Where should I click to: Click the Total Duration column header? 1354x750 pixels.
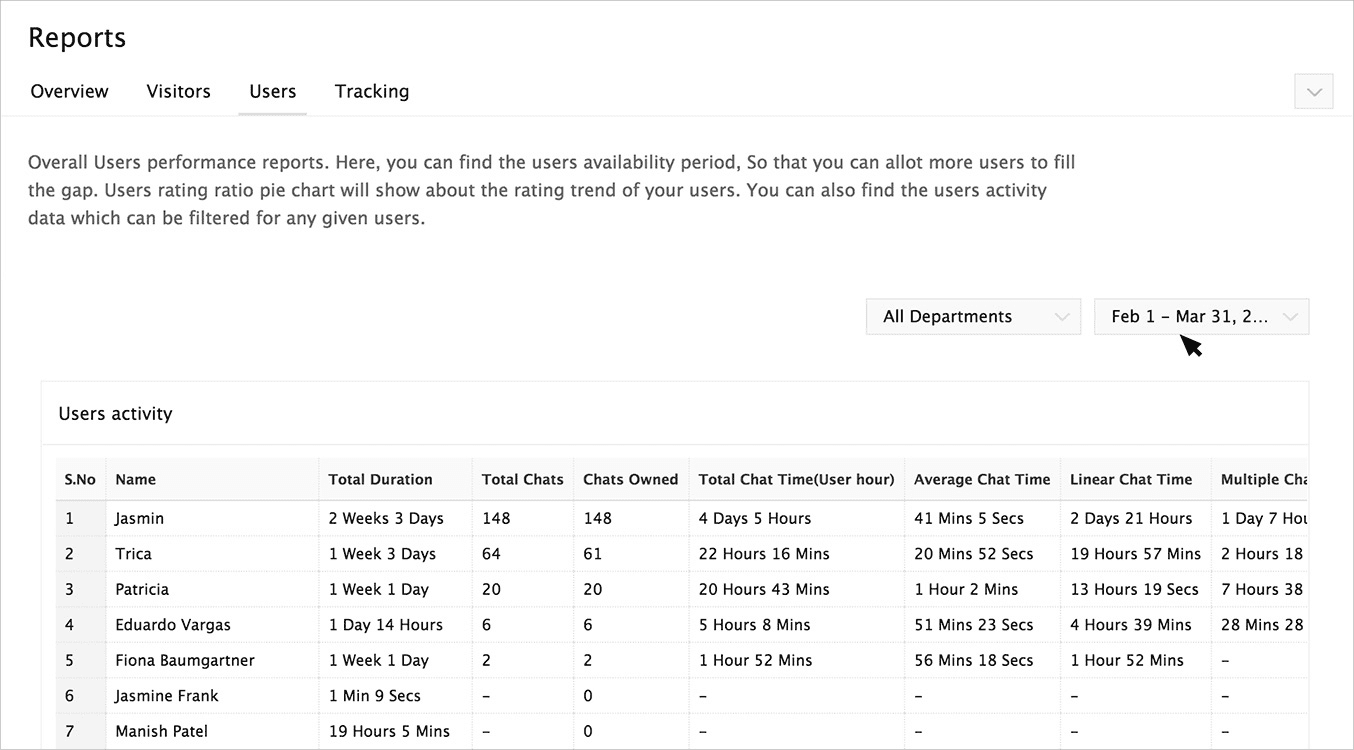[380, 480]
